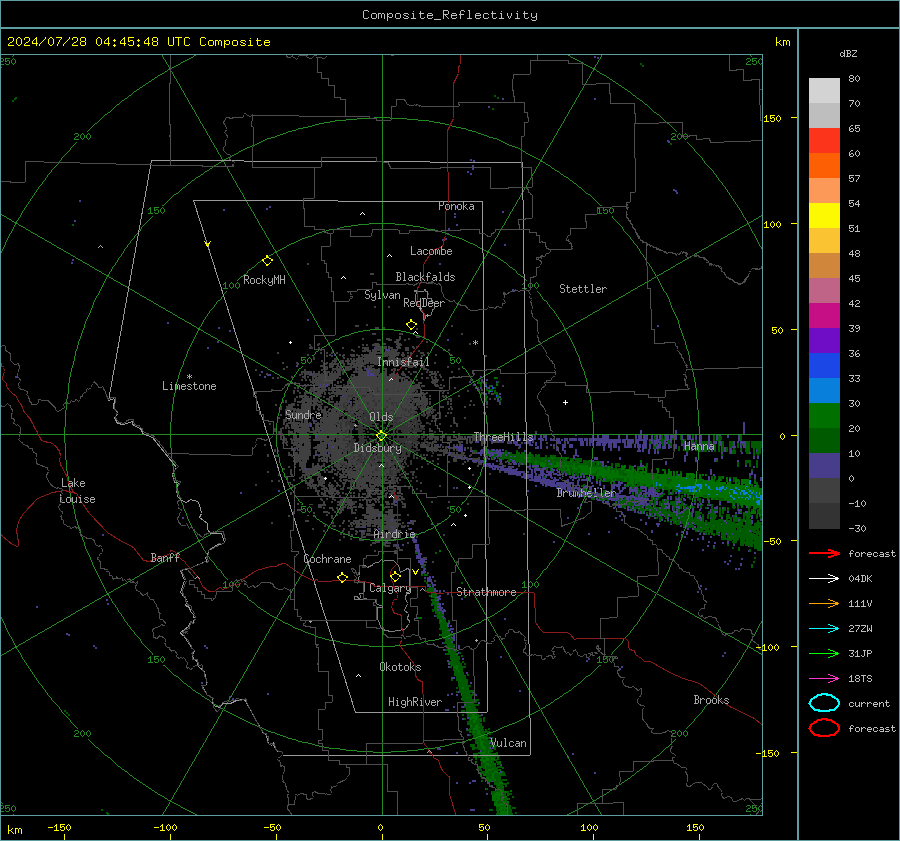
Task: Click the yellow 54 dBZ color swatch
Action: (x=824, y=216)
